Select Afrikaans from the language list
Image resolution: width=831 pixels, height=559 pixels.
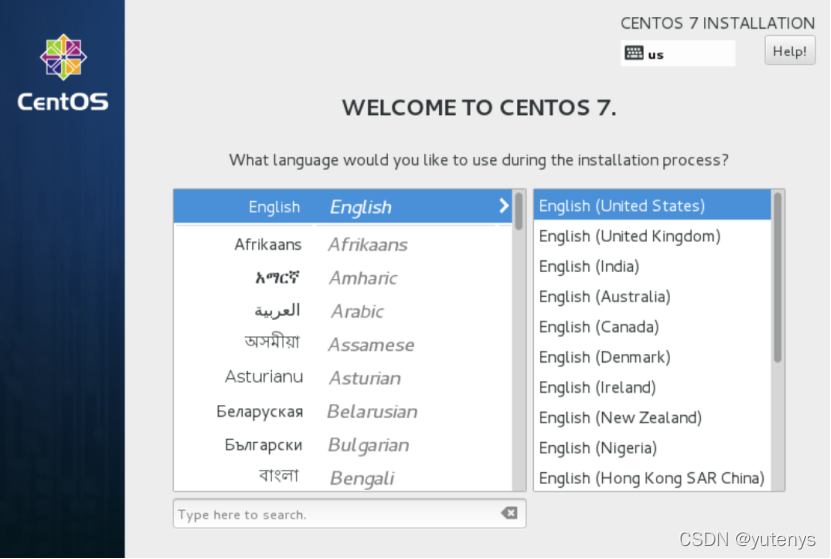pos(343,244)
